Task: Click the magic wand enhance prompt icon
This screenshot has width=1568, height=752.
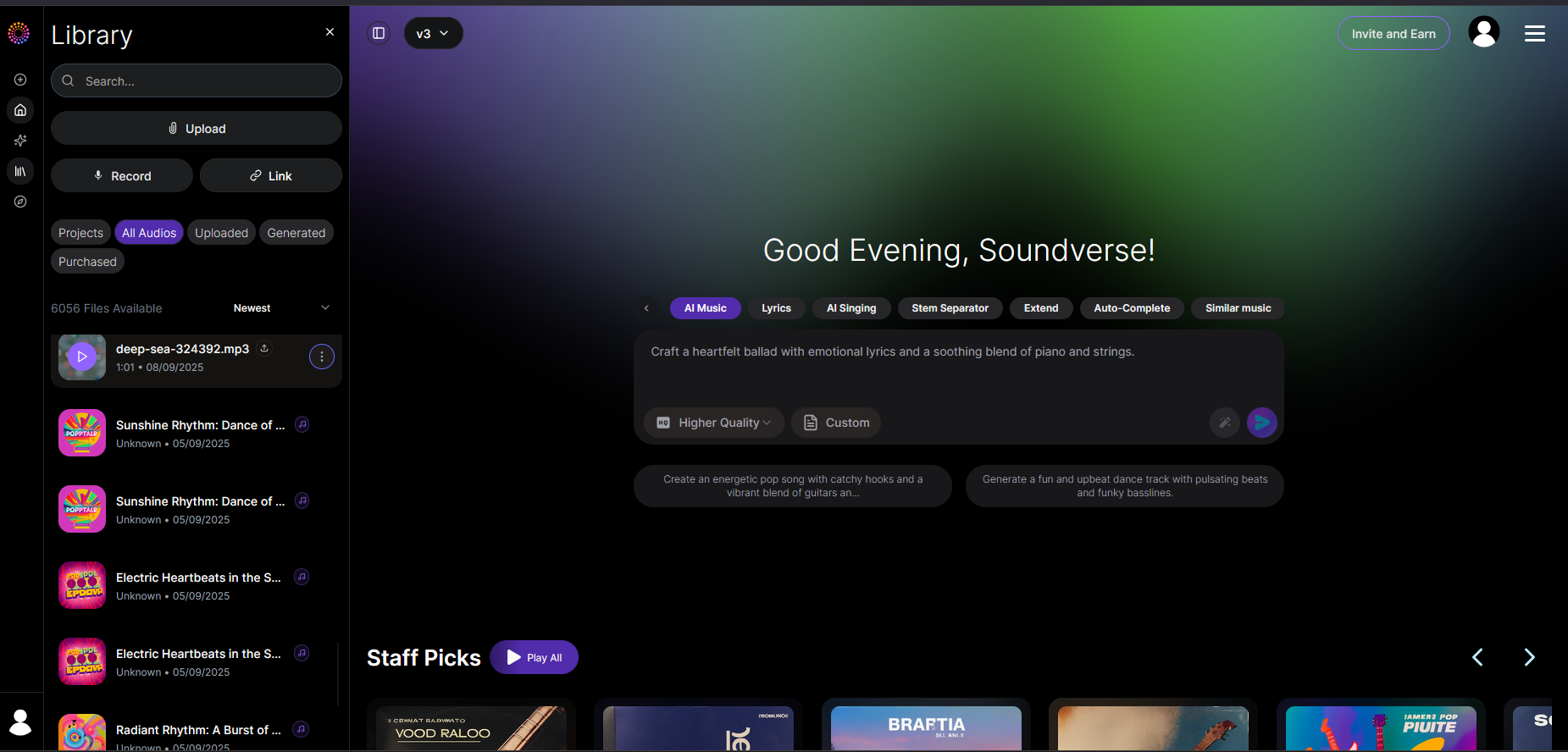Action: click(1225, 422)
